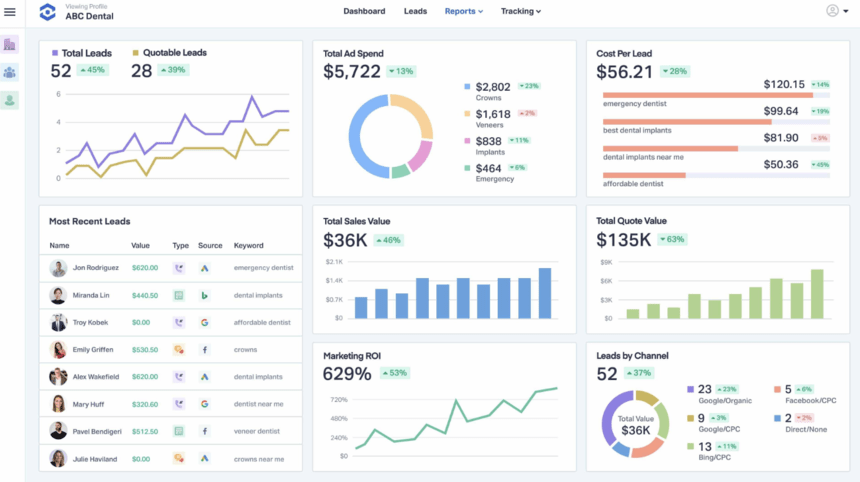Click Jon Rodriguez's Google Ads source icon
The height and width of the screenshot is (482, 860).
point(205,268)
